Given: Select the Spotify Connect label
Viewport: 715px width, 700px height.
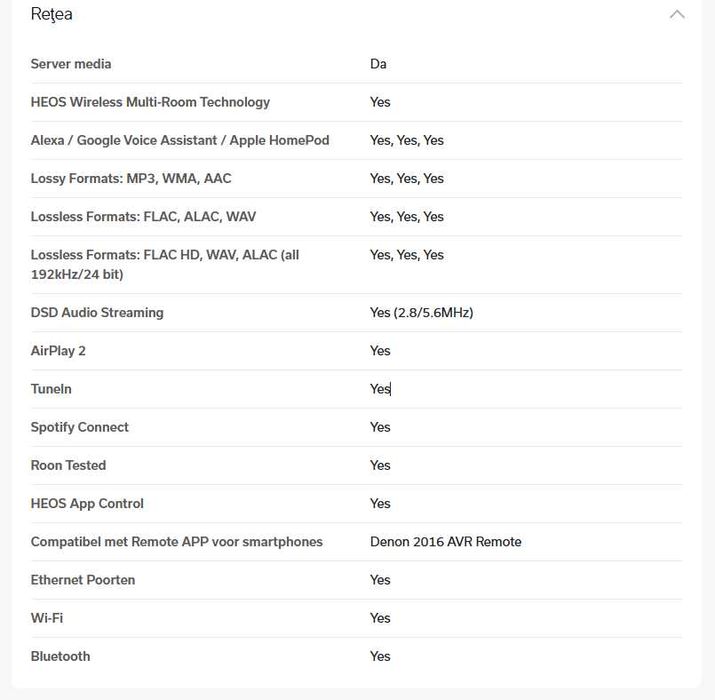Looking at the screenshot, I should coord(80,427).
